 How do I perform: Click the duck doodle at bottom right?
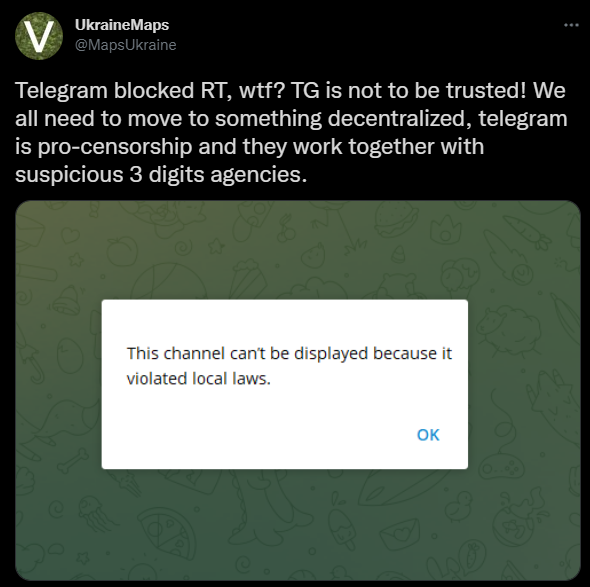point(458,506)
